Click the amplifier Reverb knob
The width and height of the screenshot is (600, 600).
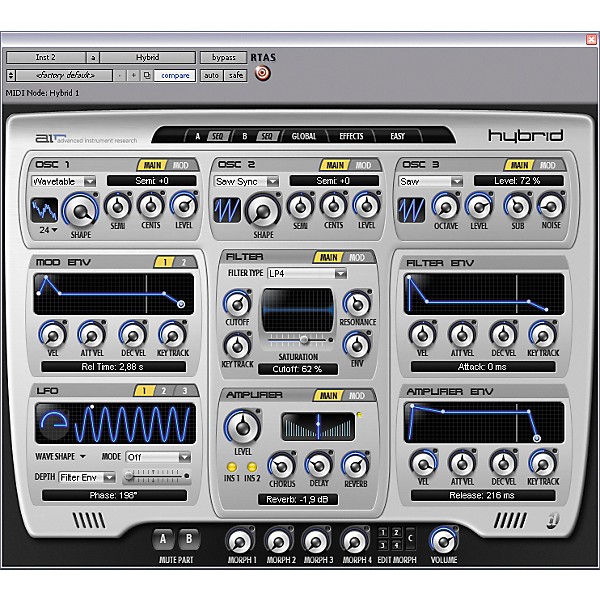[355, 464]
